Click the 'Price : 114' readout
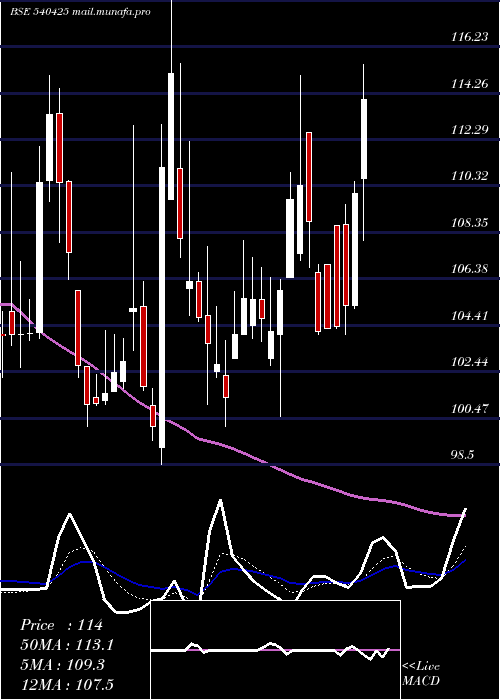This screenshot has width=500, height=700. [62, 625]
